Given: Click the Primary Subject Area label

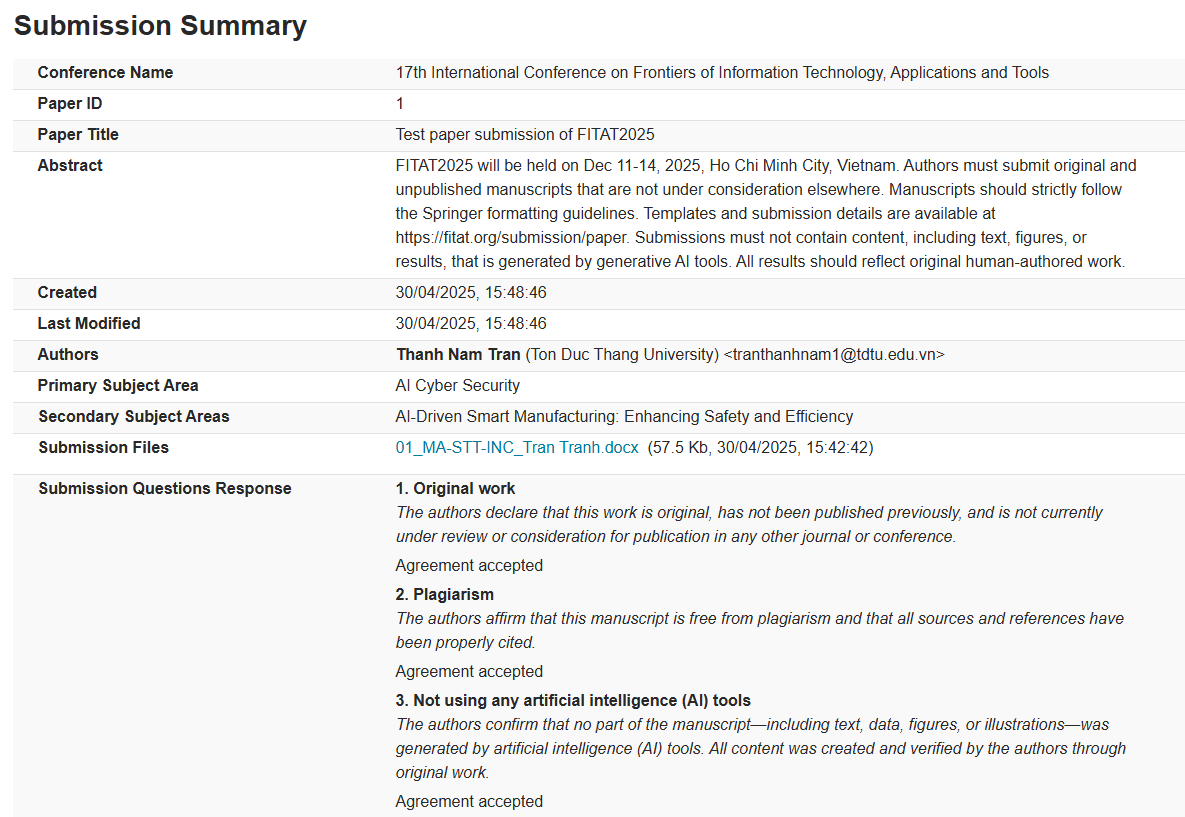Looking at the screenshot, I should point(118,385).
